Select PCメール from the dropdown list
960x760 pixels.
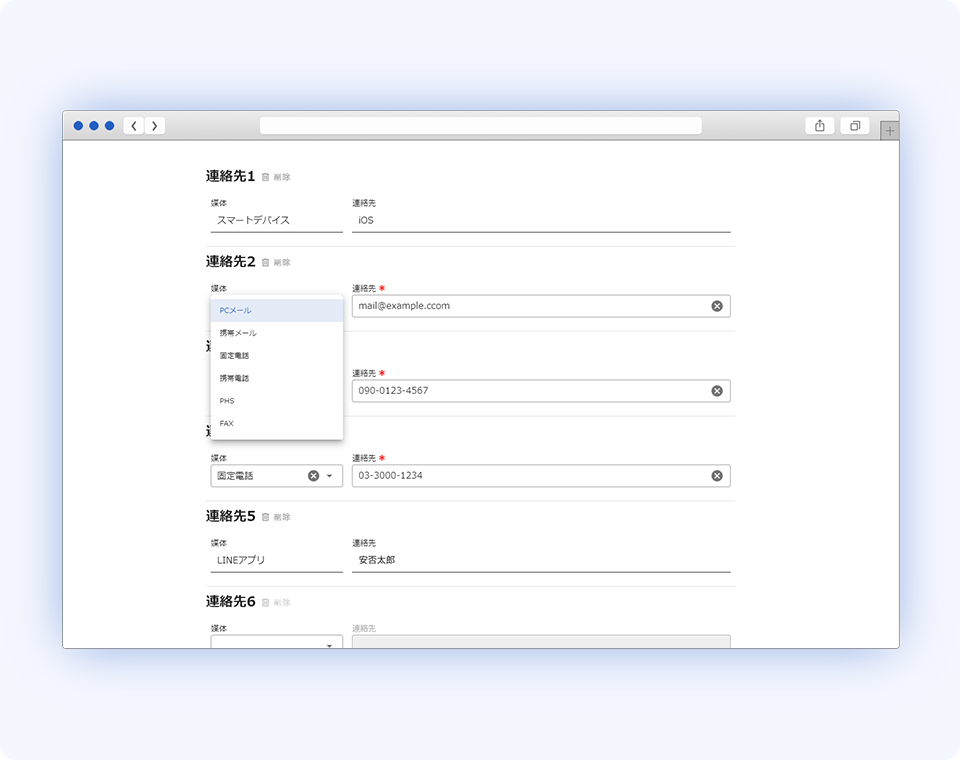[x=236, y=310]
